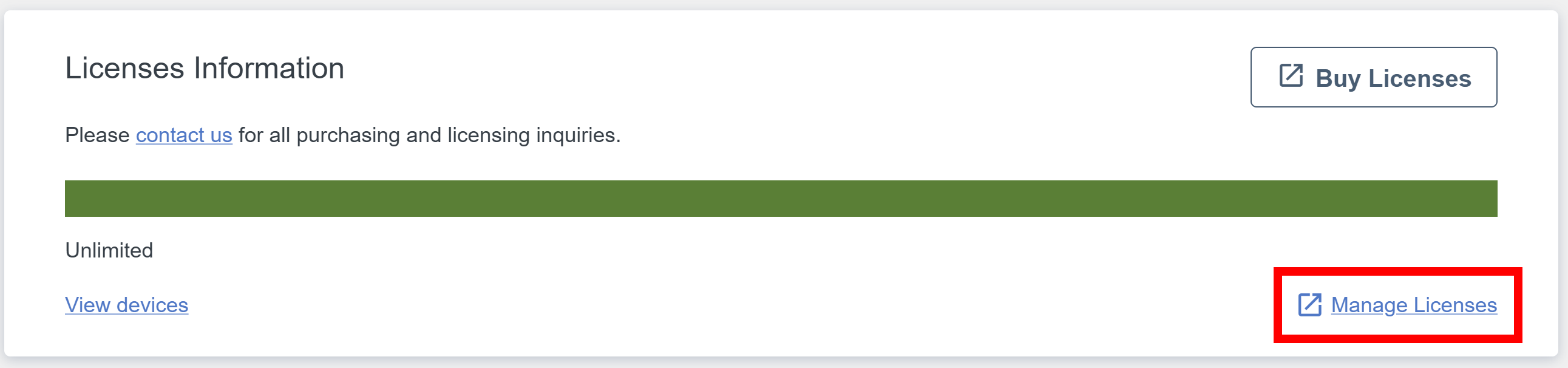Viewport: 1568px width, 368px height.
Task: Click the right end of the green bar
Action: coord(1489,199)
